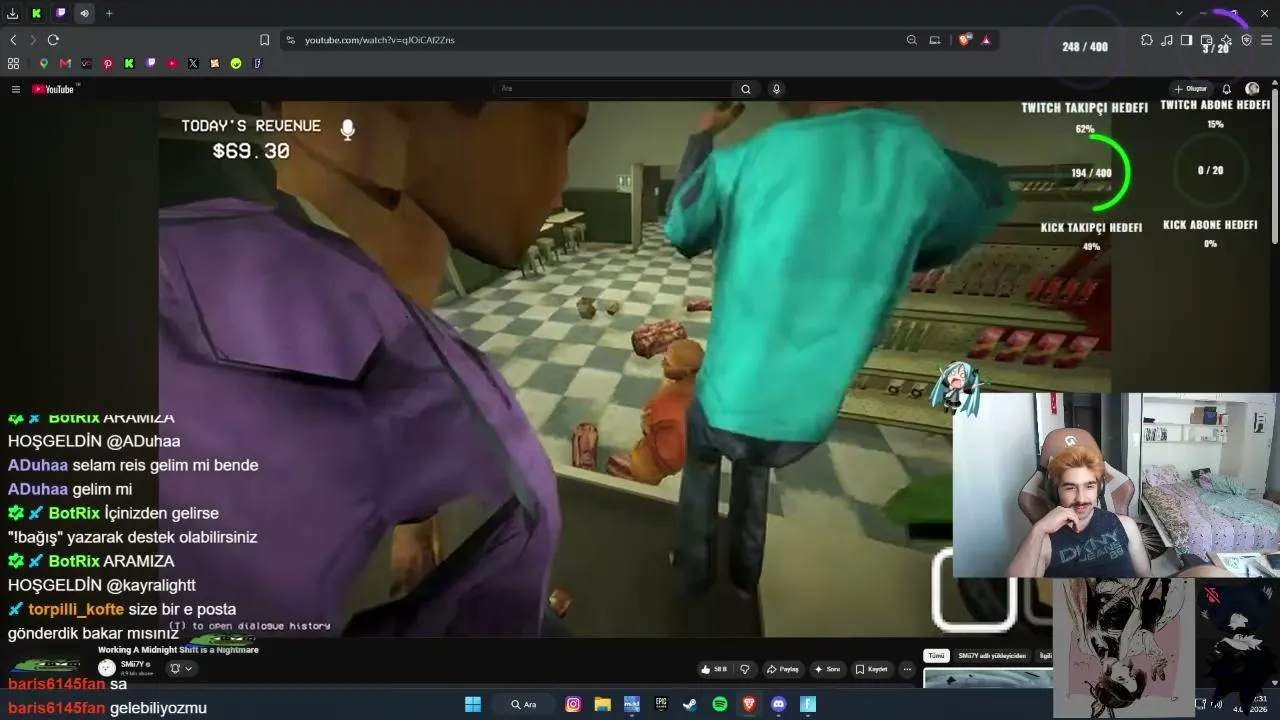Open the Gmail bookmark
This screenshot has height=720, width=1280.
(x=65, y=63)
